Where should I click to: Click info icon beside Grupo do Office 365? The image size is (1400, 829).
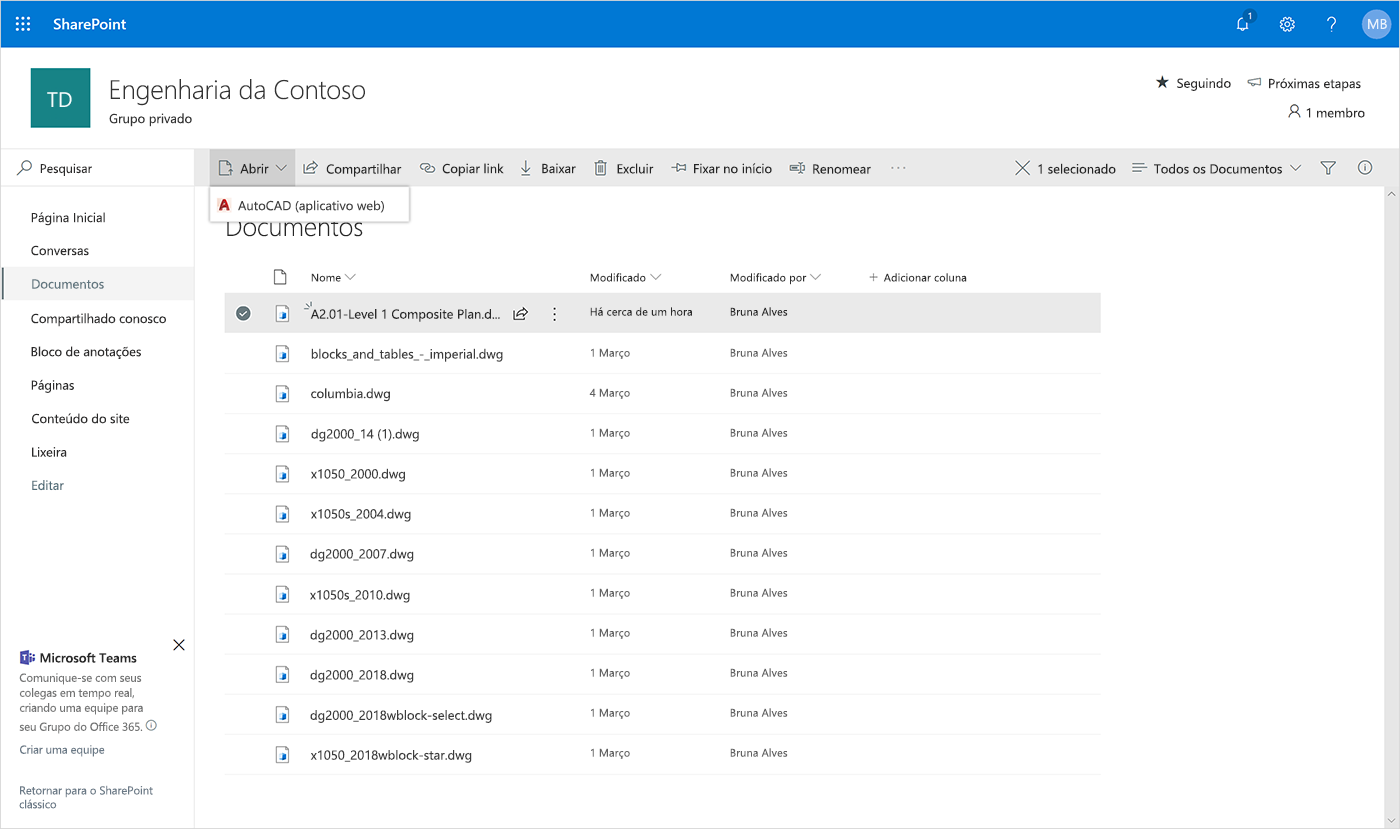[x=152, y=726]
